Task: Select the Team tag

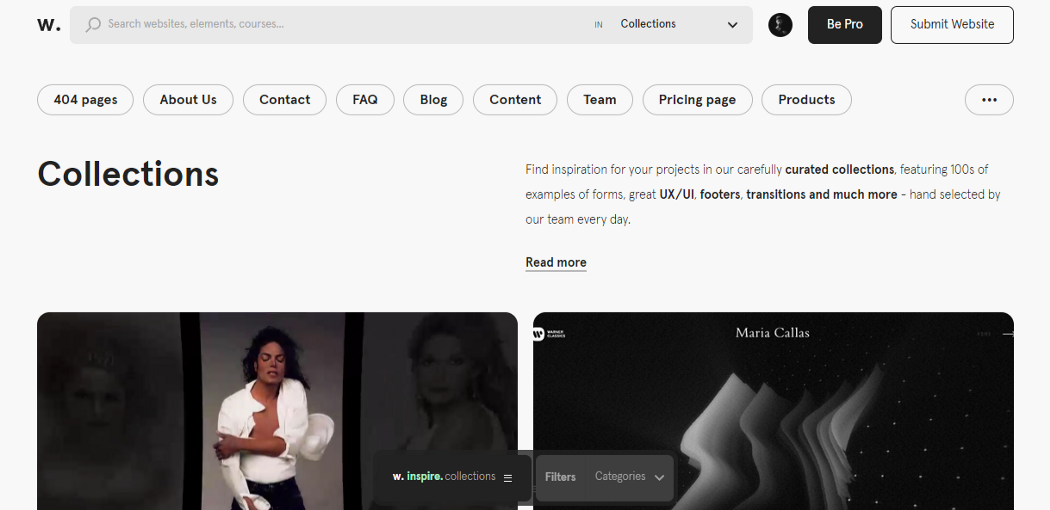Action: click(x=599, y=100)
